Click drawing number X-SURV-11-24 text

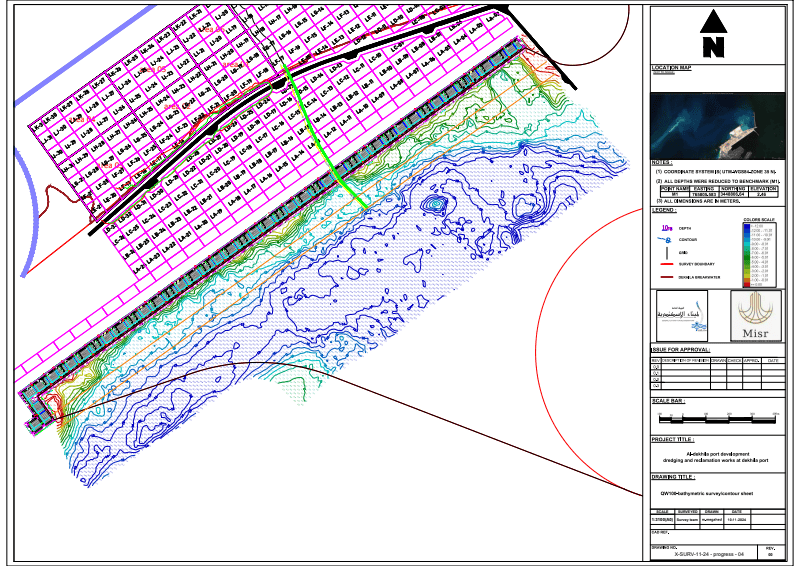[x=710, y=553]
